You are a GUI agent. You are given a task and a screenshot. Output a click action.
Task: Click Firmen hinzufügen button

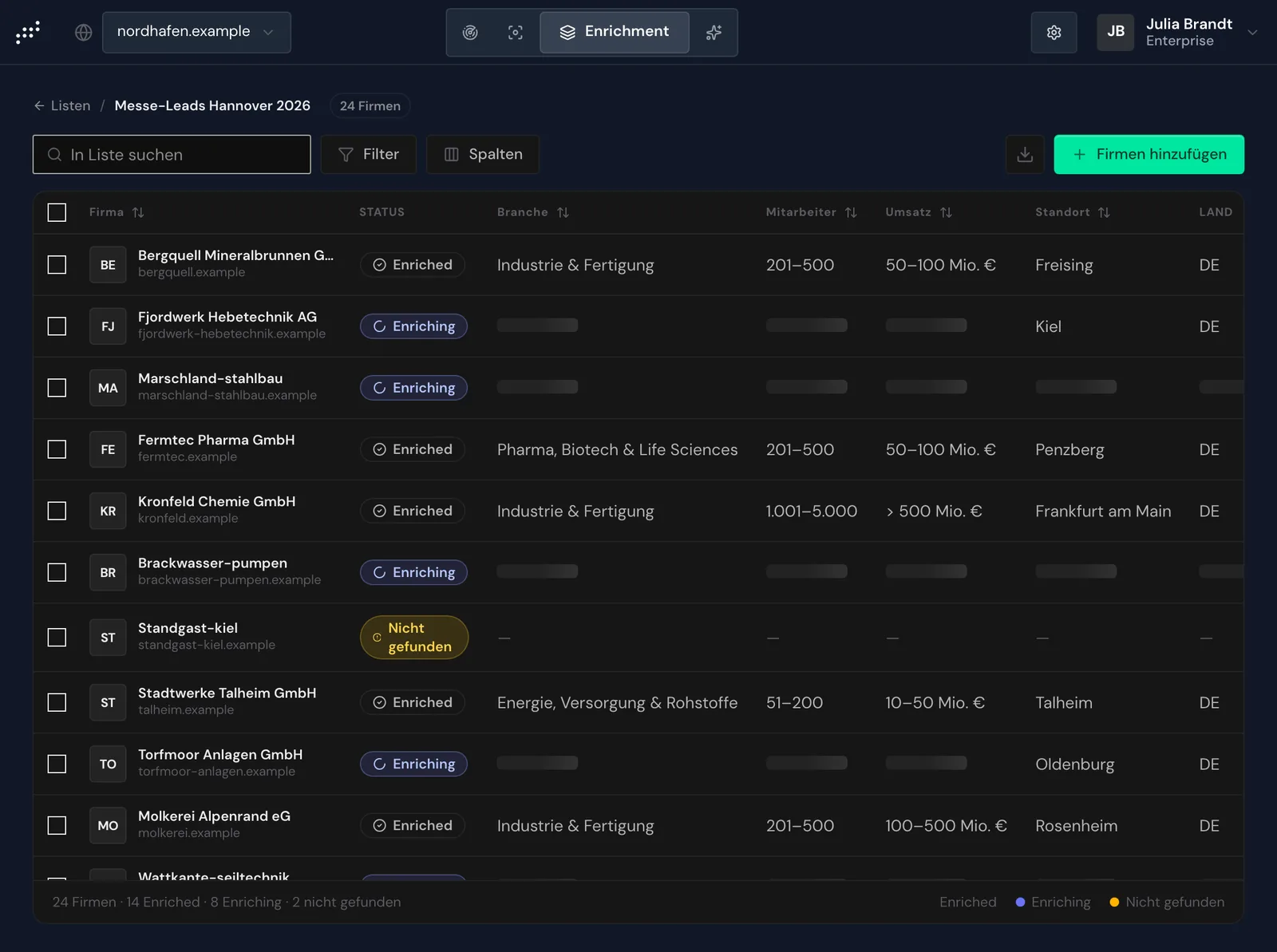click(x=1149, y=155)
